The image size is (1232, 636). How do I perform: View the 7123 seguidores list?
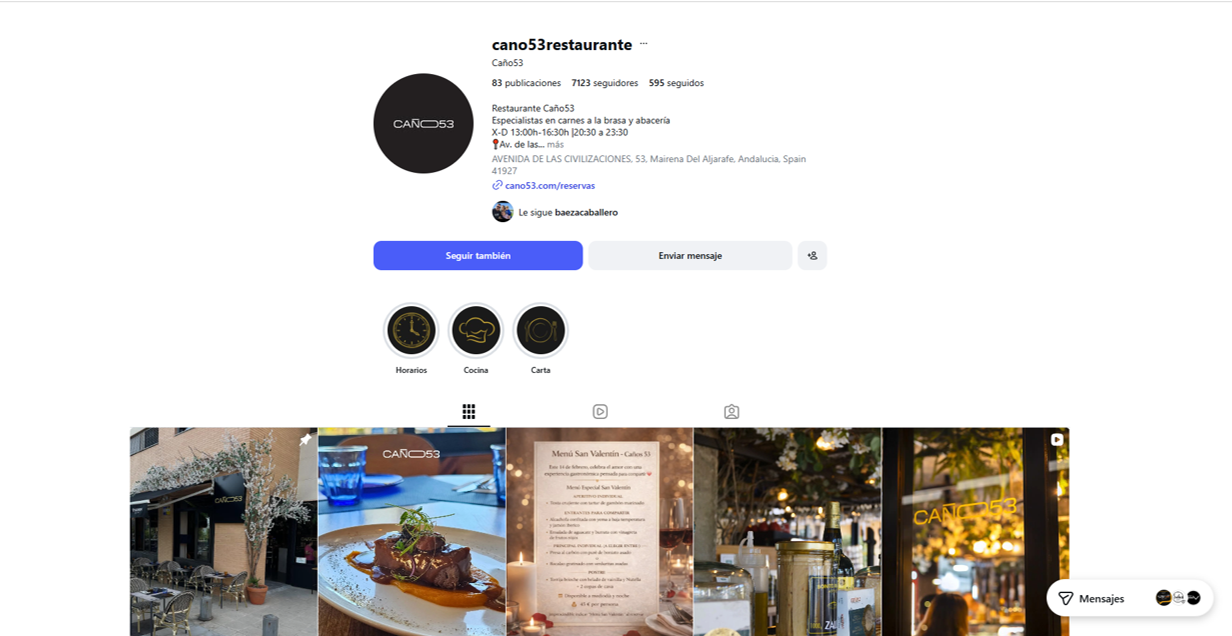[605, 83]
